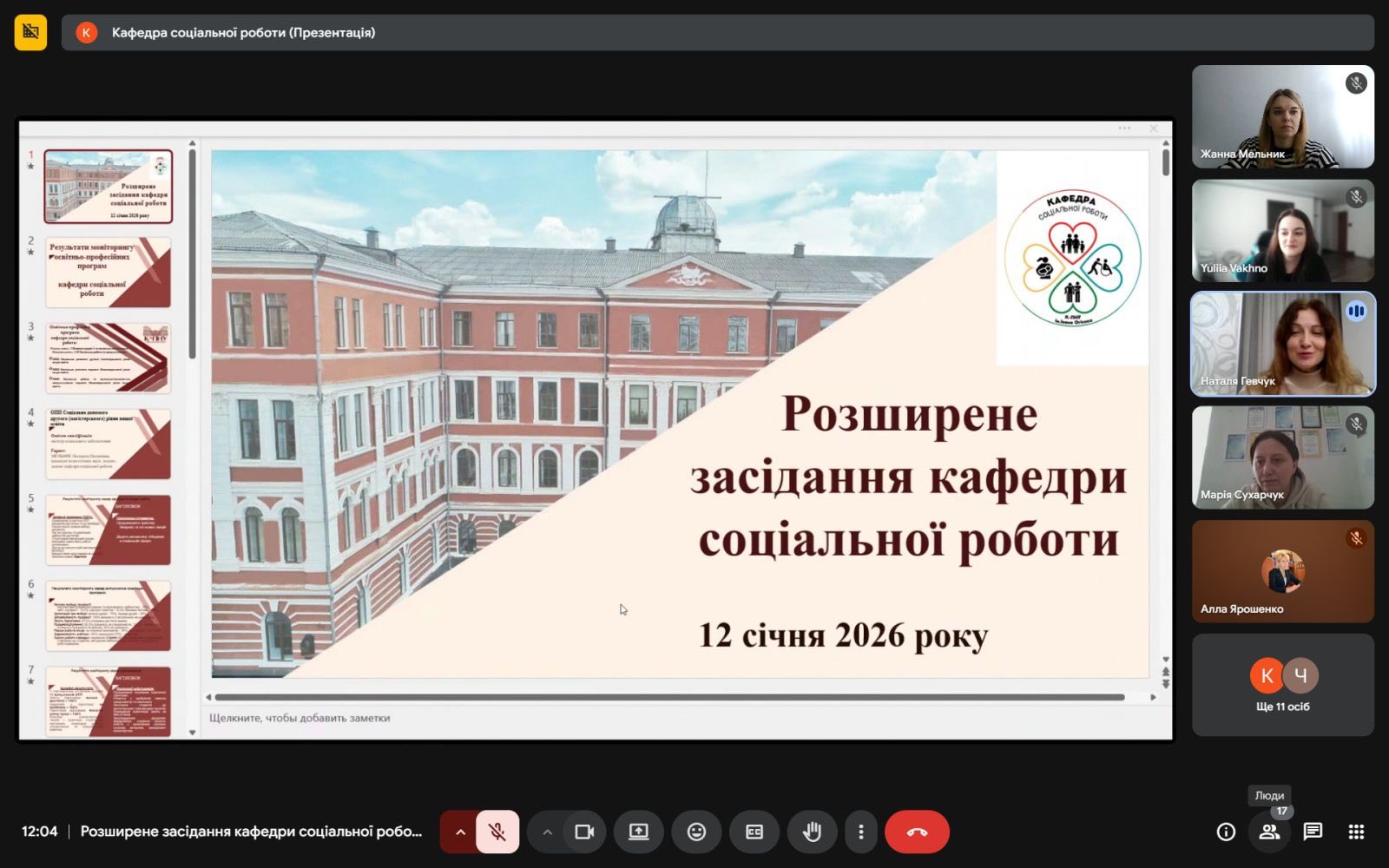The image size is (1389, 868).
Task: Toggle closed captions
Action: (754, 832)
